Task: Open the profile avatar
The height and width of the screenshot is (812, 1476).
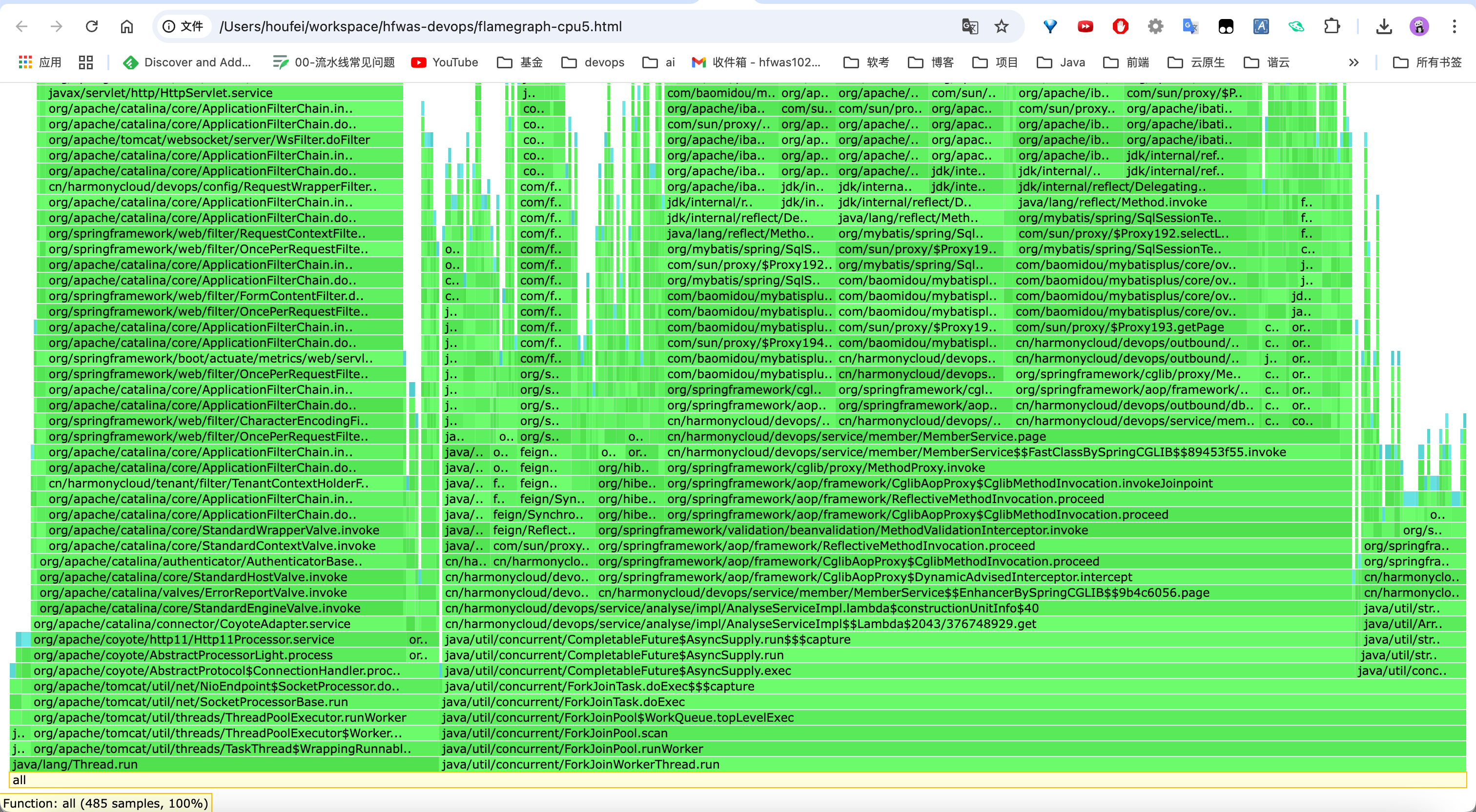Action: 1419,26
